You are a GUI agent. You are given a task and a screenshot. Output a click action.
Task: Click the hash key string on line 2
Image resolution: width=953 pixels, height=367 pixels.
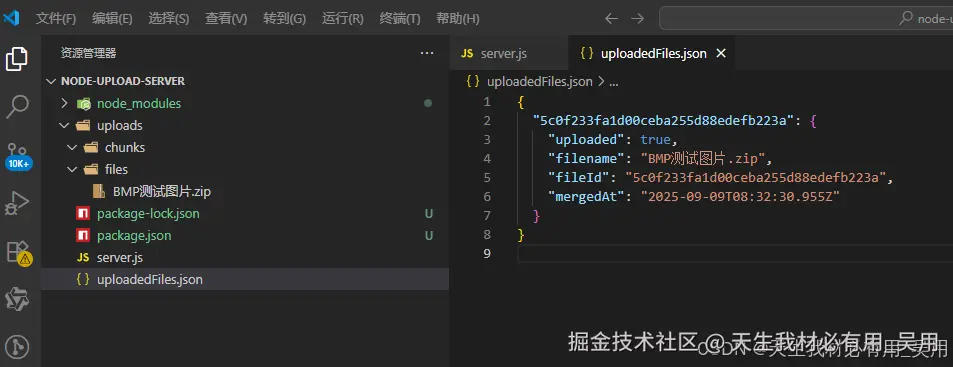coord(663,121)
